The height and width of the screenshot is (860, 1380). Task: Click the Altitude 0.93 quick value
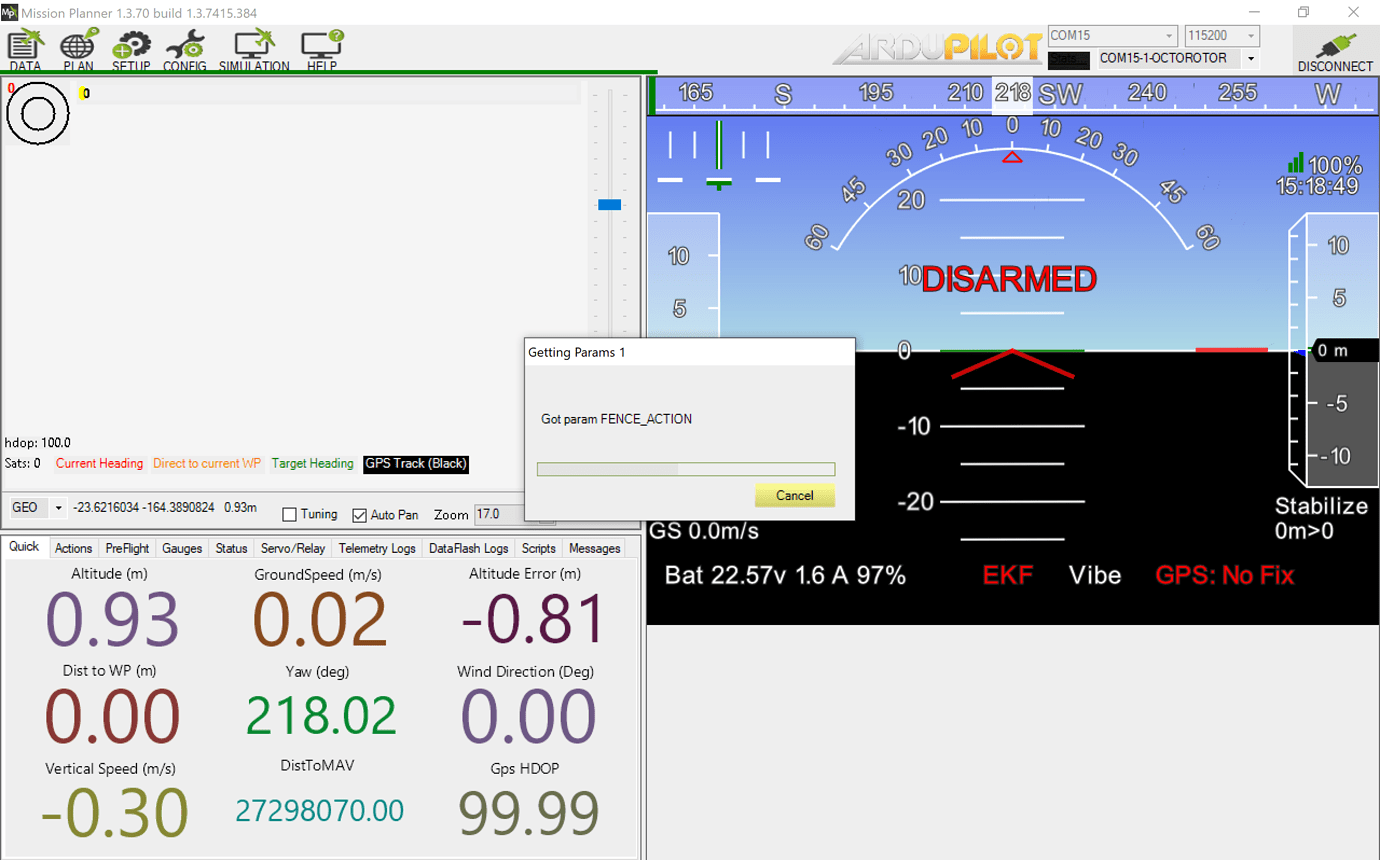[x=112, y=619]
